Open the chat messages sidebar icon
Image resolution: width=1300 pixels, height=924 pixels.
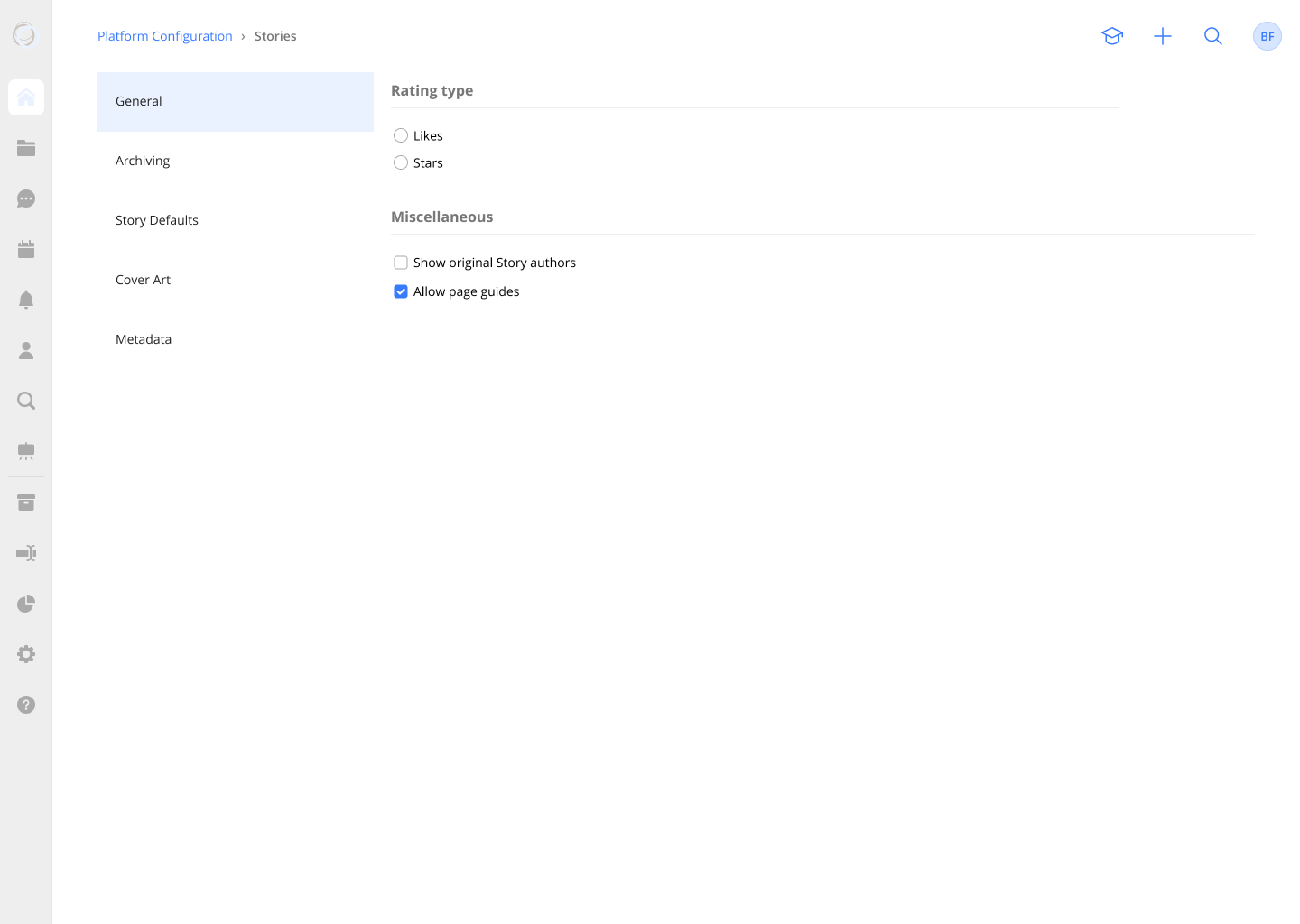pyautogui.click(x=26, y=199)
